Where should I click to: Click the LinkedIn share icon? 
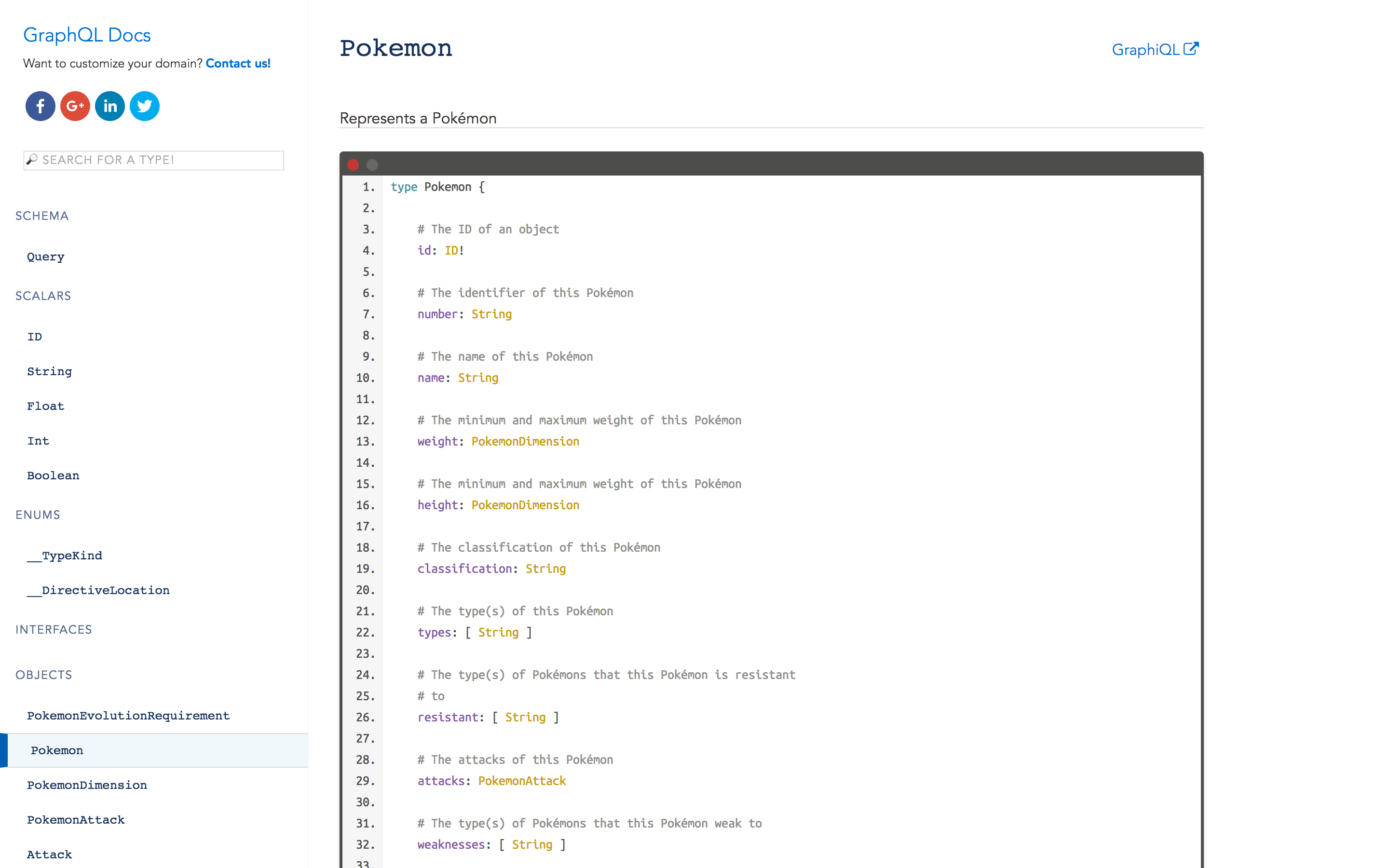coord(109,106)
